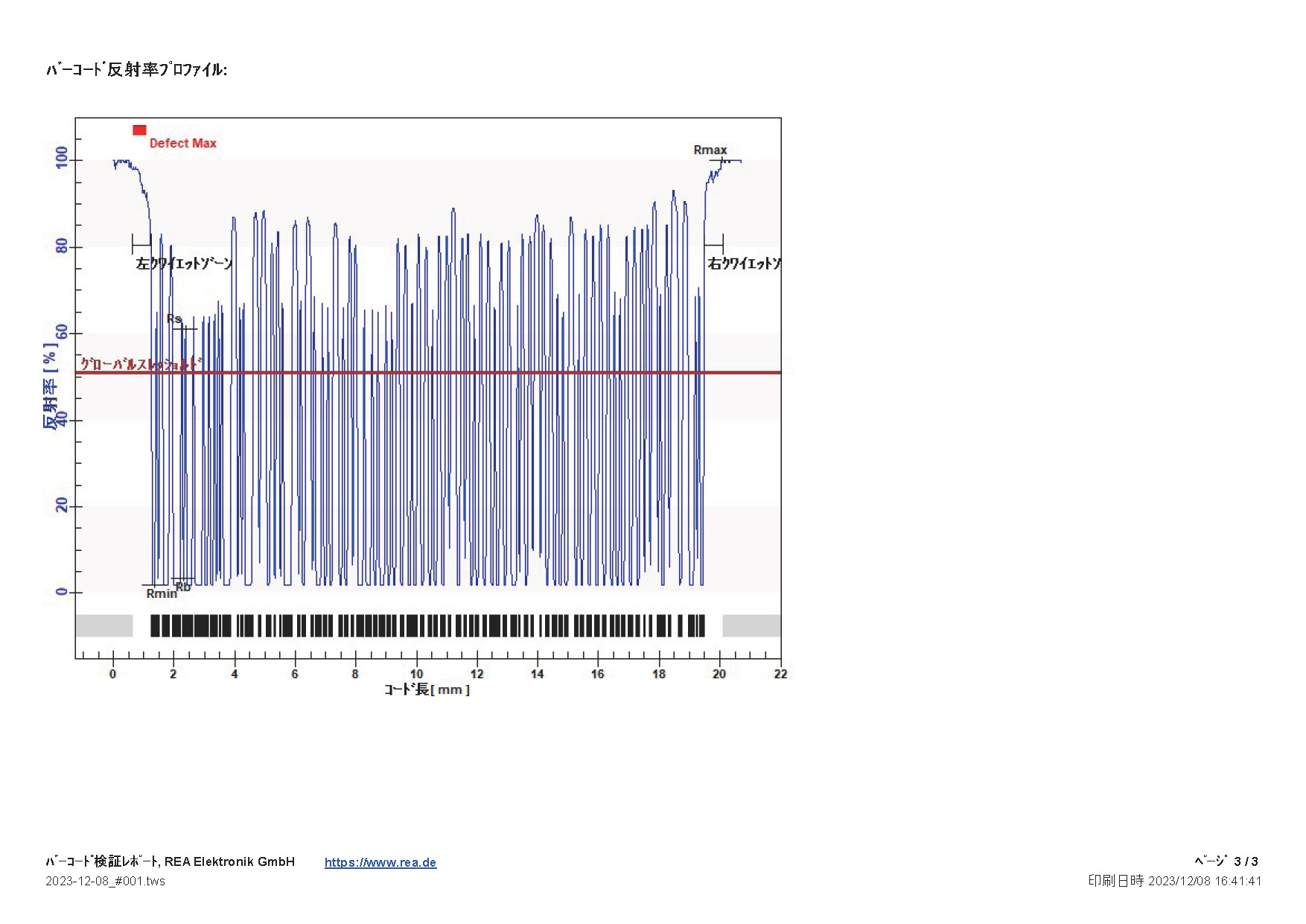Click the x-axis tick label '10'
1306x924 pixels.
[x=416, y=674]
